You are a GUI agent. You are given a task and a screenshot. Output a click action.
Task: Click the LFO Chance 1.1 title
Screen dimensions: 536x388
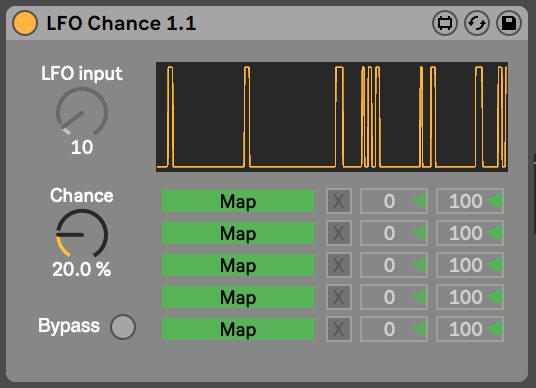(x=121, y=23)
